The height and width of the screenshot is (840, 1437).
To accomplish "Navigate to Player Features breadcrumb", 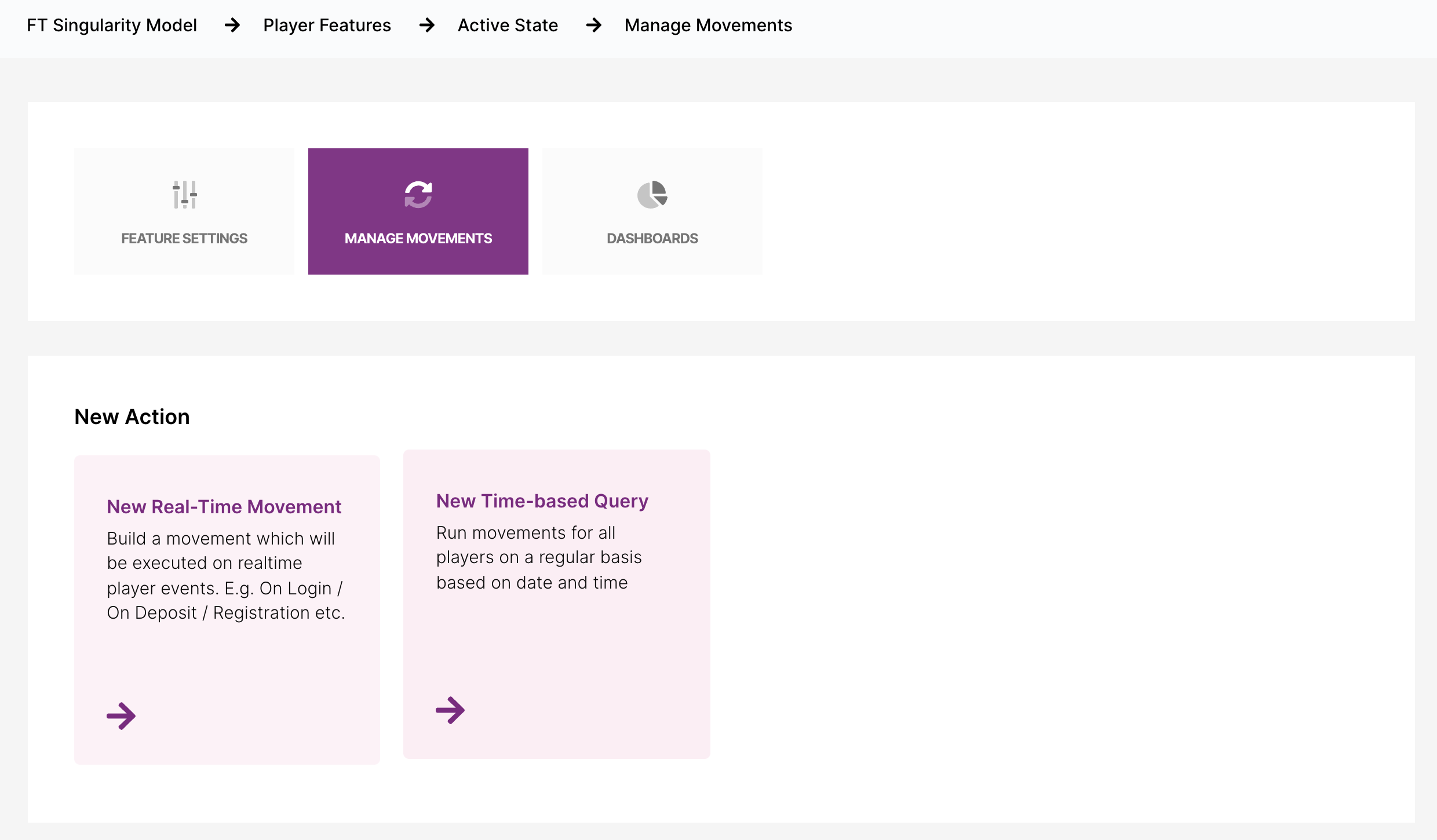I will pos(327,25).
